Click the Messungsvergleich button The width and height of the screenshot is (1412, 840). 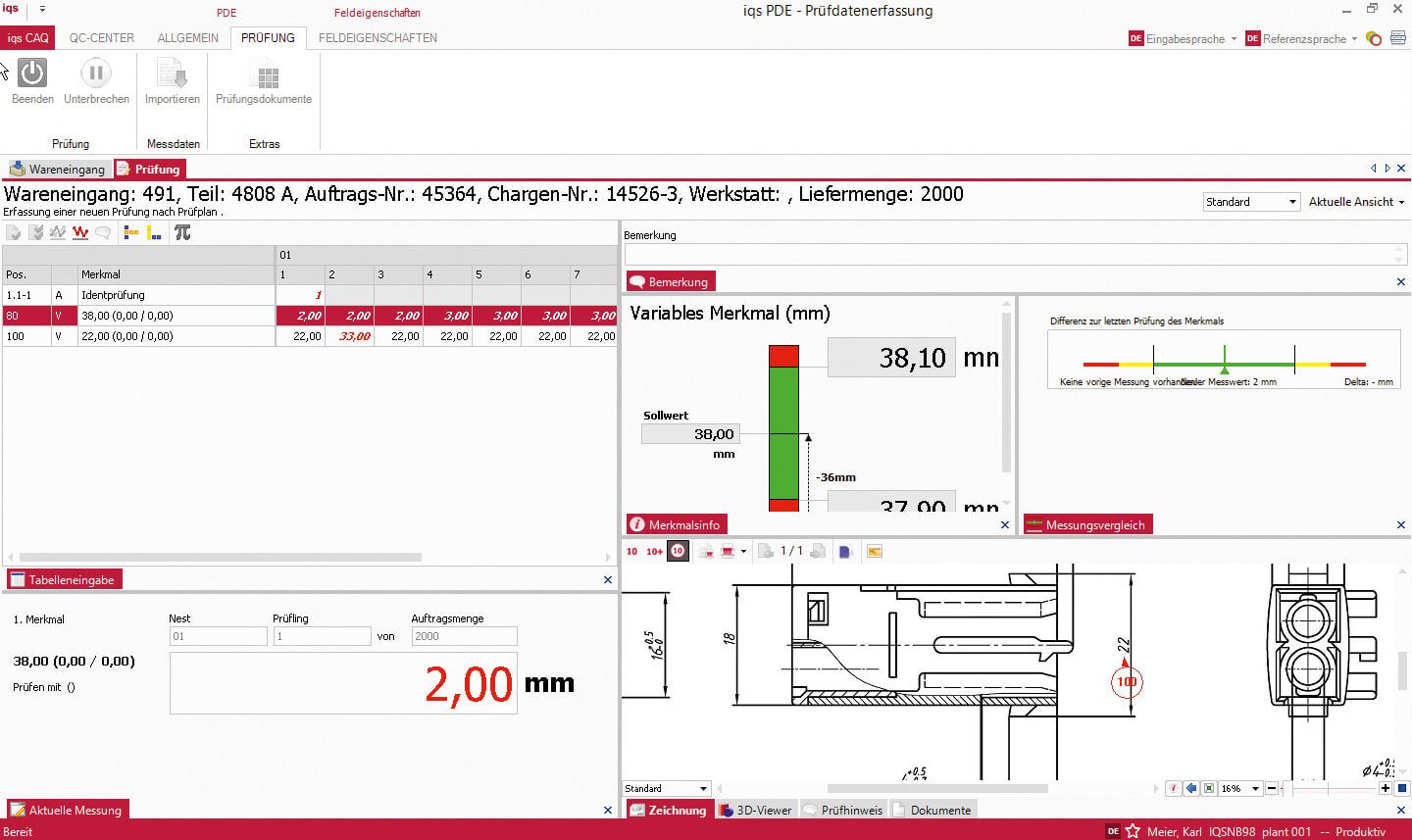pos(1087,523)
